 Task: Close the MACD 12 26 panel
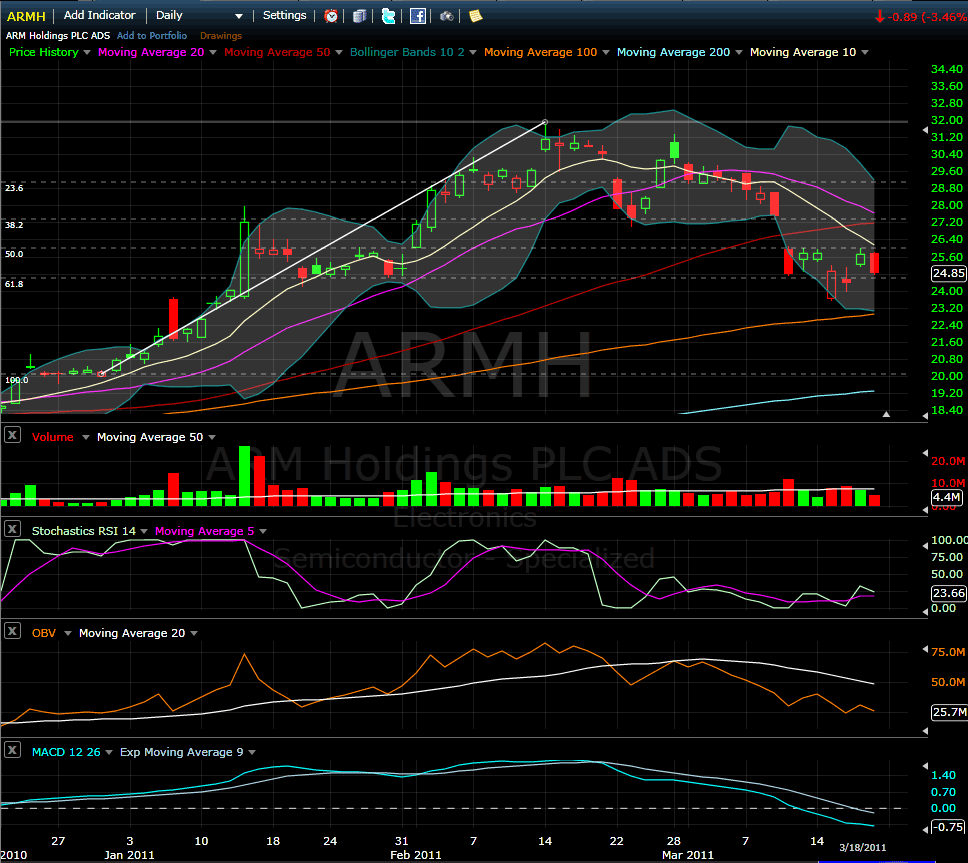[x=12, y=750]
